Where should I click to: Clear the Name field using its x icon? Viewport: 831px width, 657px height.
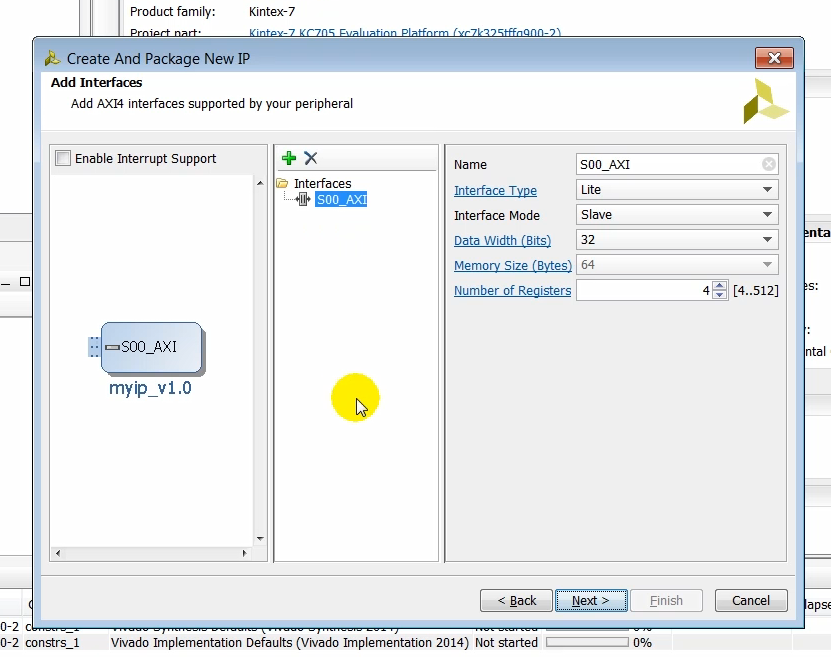(x=767, y=164)
